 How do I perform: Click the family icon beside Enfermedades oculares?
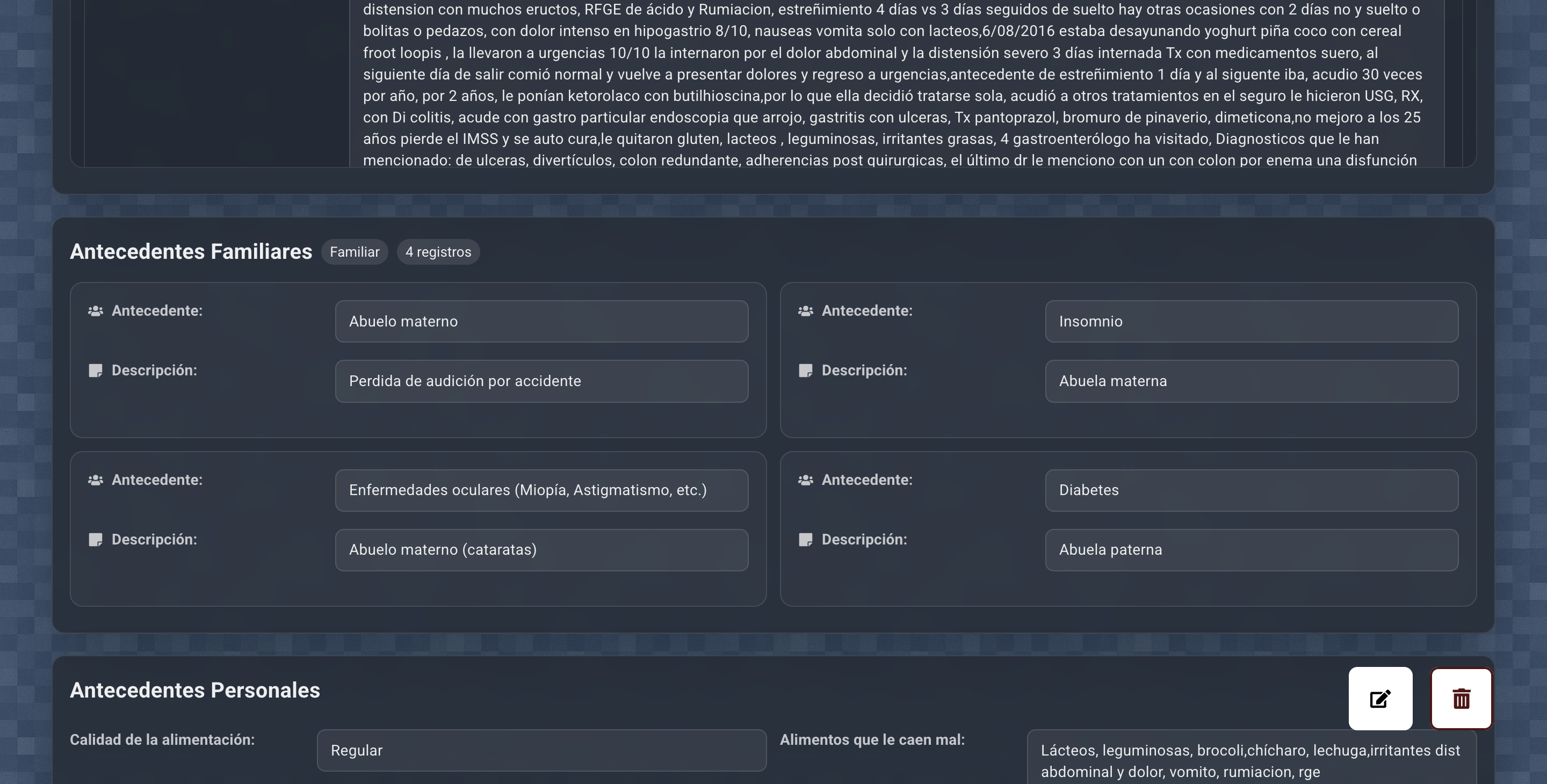click(96, 480)
